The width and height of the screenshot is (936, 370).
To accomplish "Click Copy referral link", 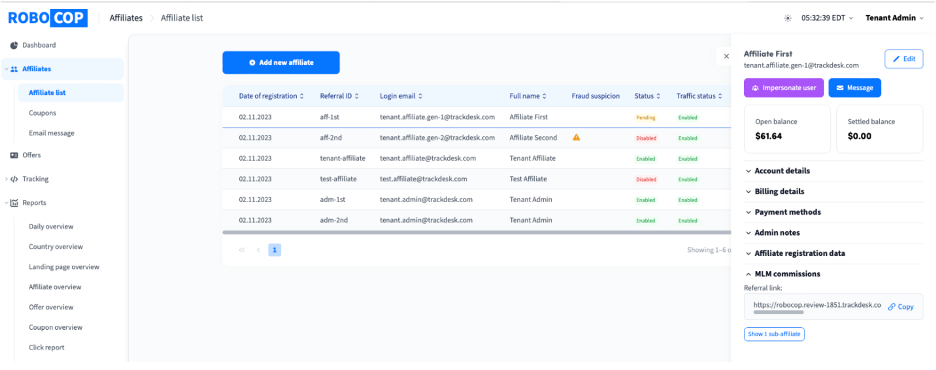I will (x=901, y=307).
